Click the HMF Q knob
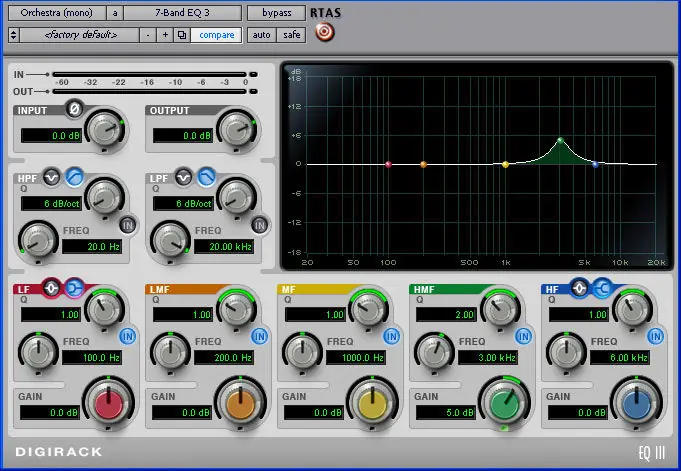Viewport: 681px width, 471px height. point(500,308)
